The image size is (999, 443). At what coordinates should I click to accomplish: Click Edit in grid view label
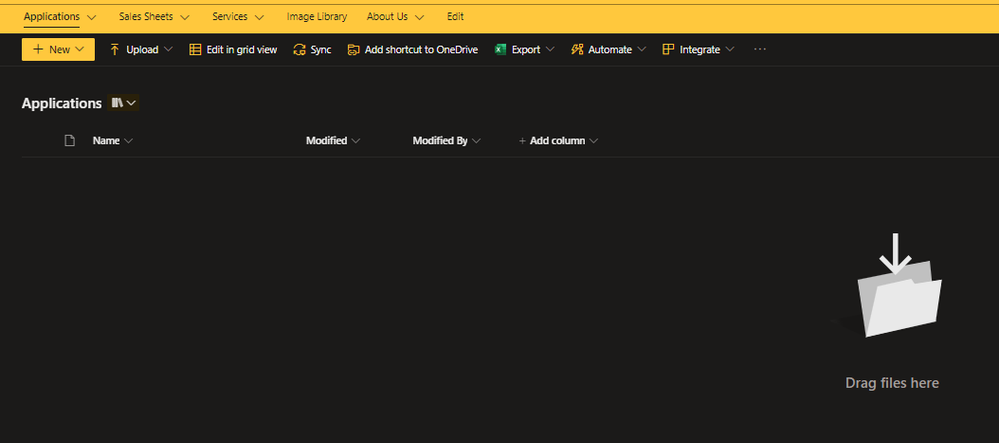coord(241,49)
